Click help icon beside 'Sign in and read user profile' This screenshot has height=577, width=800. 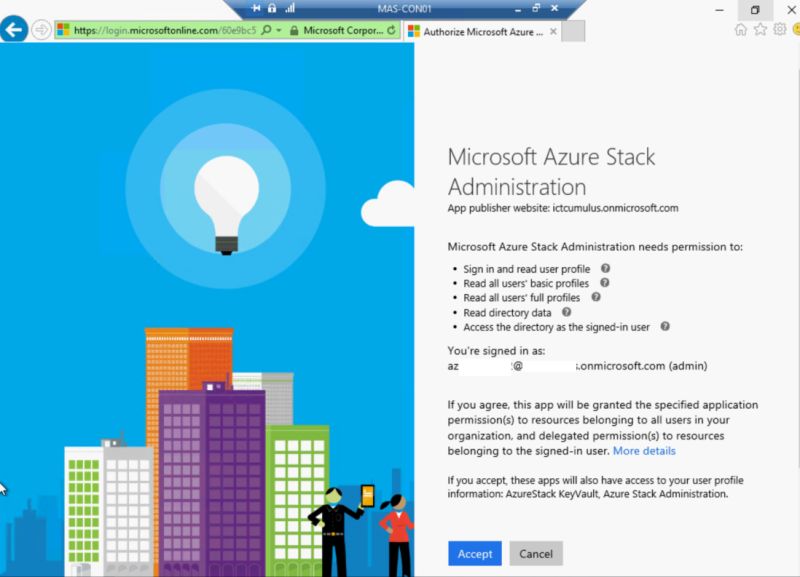click(x=604, y=268)
